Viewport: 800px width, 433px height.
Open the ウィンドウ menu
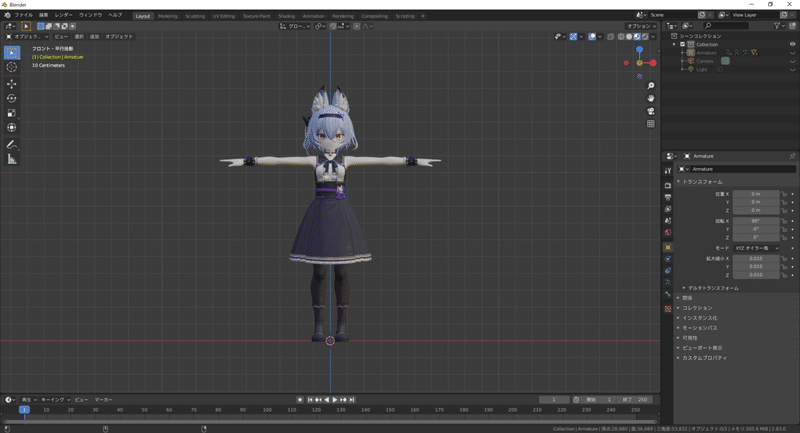(x=90, y=15)
